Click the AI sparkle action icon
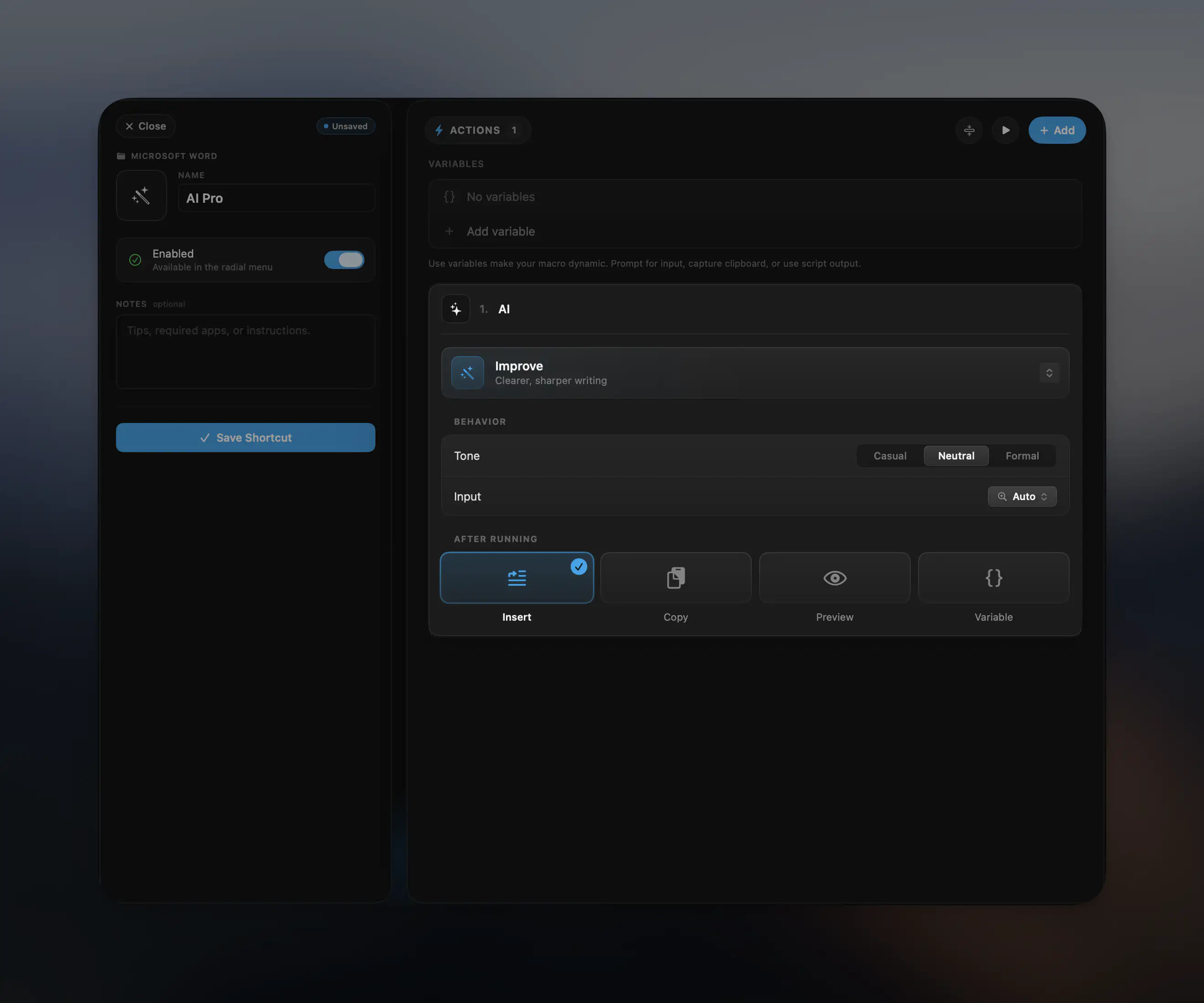This screenshot has height=1003, width=1204. tap(456, 309)
